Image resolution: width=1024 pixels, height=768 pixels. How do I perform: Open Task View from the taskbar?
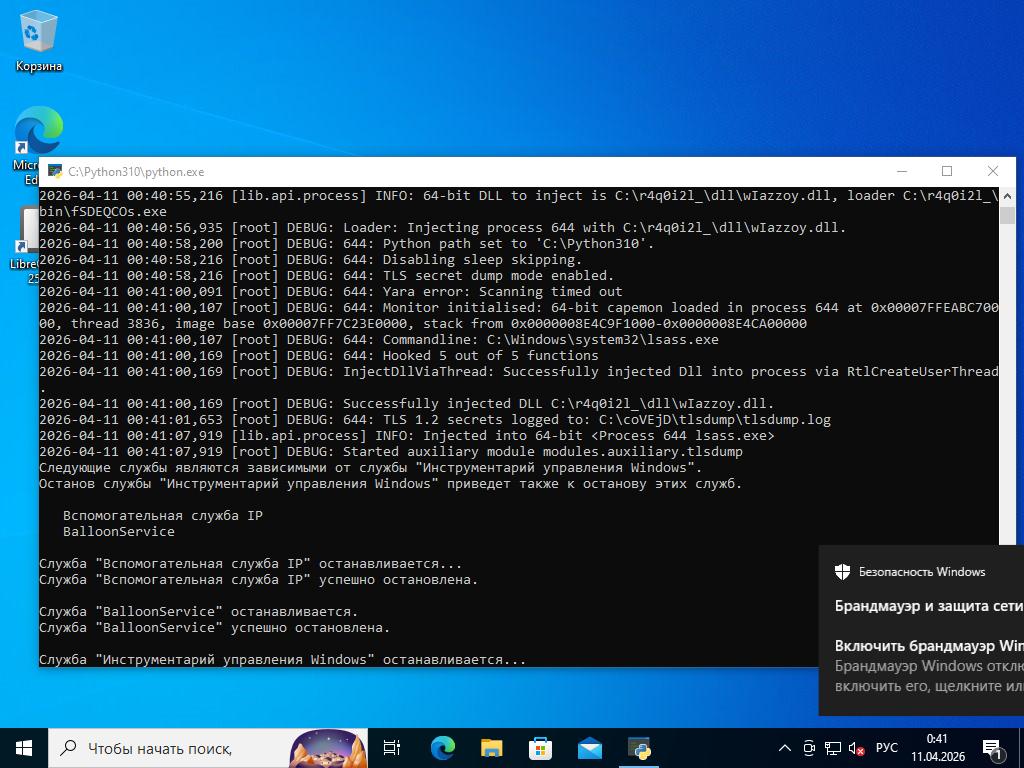pyautogui.click(x=392, y=747)
